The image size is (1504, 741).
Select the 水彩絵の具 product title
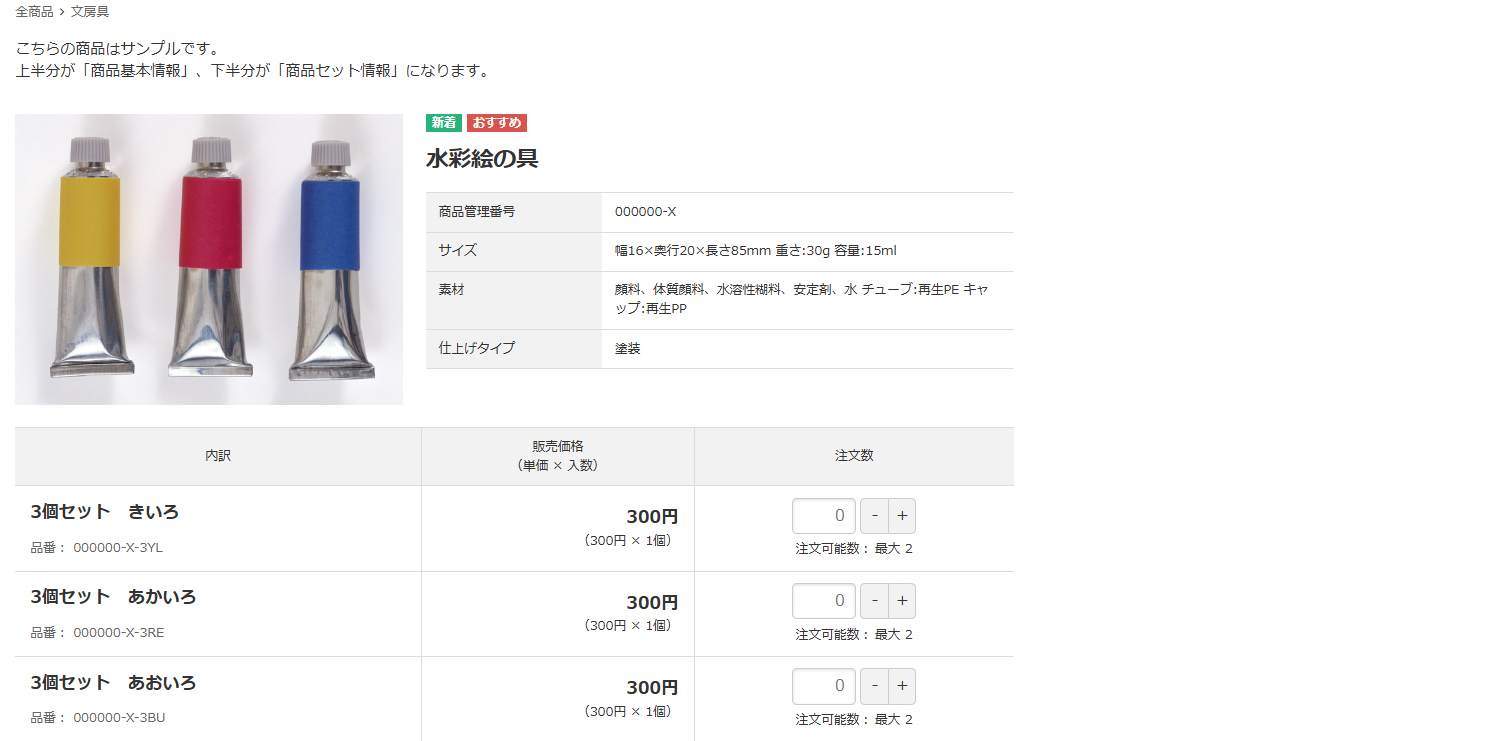tap(482, 158)
